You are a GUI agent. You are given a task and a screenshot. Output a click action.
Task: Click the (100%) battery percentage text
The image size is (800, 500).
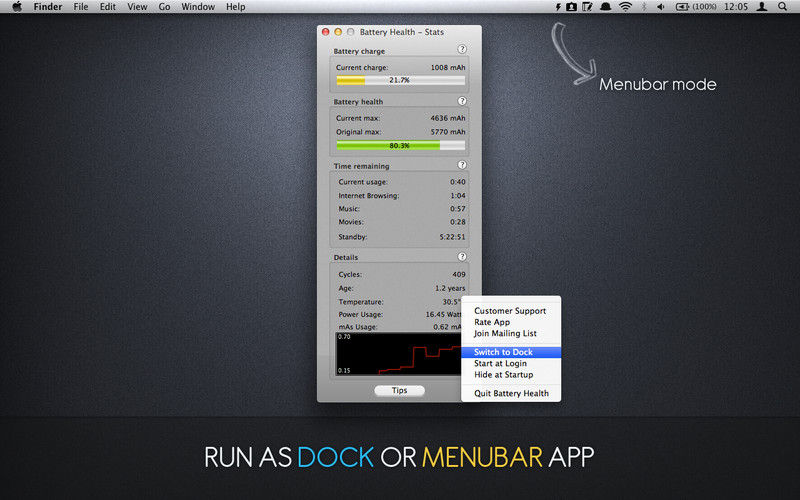(x=705, y=7)
